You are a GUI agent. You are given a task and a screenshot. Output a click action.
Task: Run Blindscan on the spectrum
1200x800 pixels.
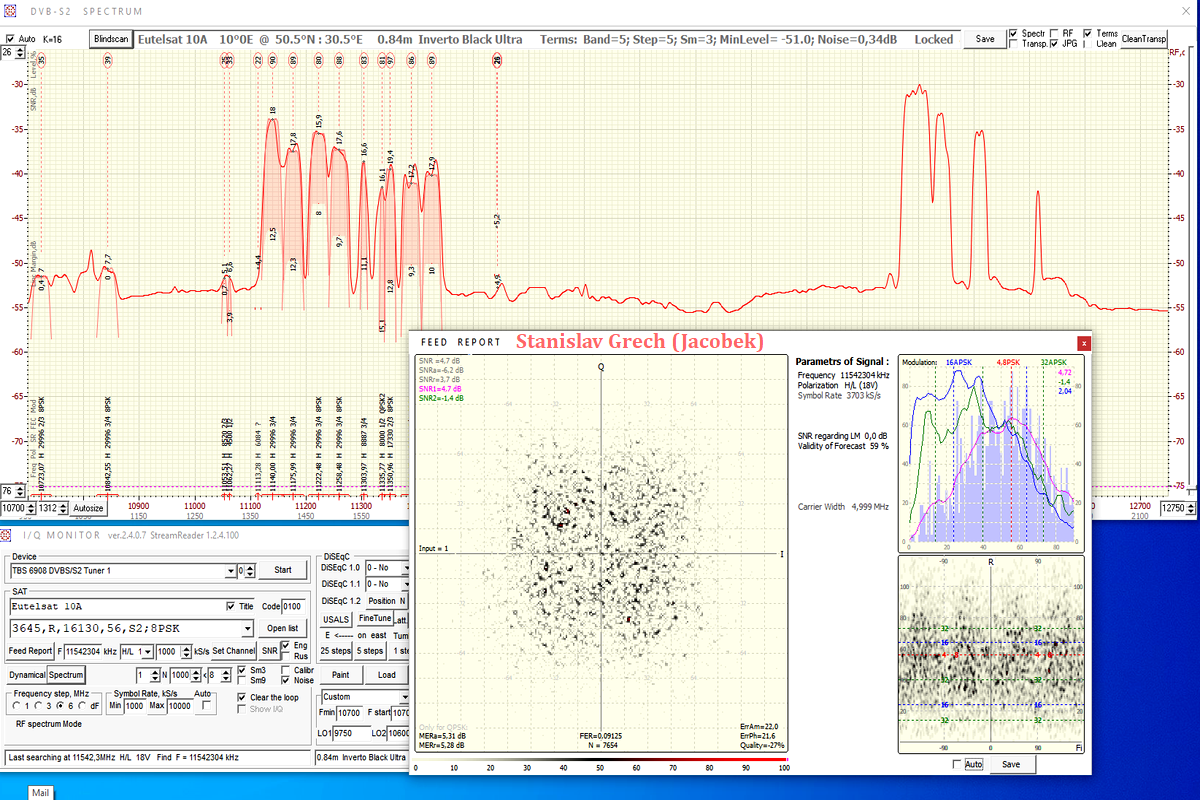pyautogui.click(x=110, y=39)
